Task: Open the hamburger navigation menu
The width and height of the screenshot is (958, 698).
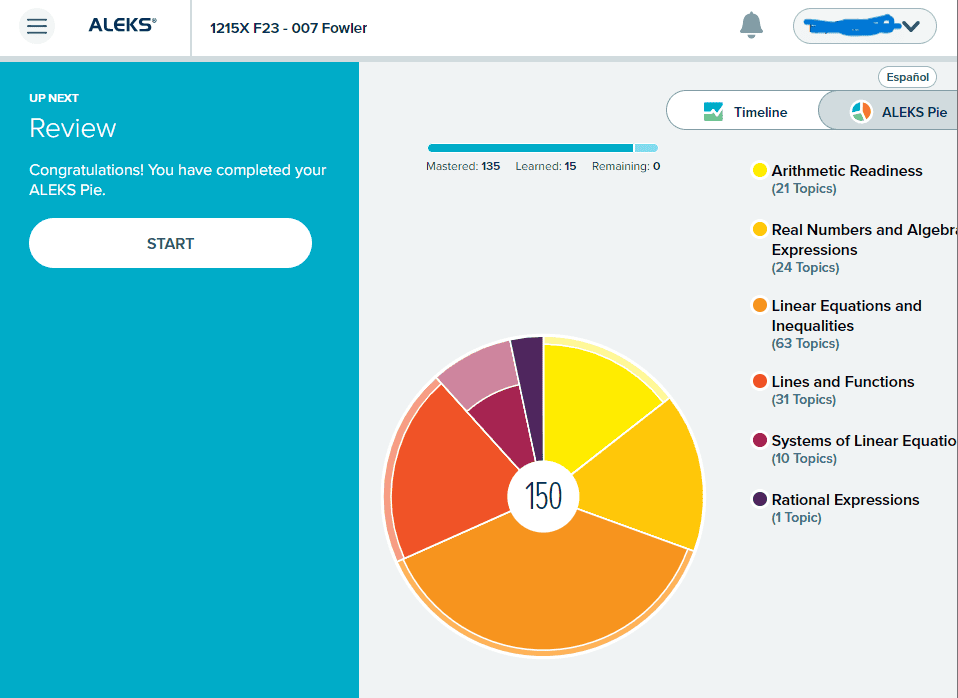Action: 36,26
